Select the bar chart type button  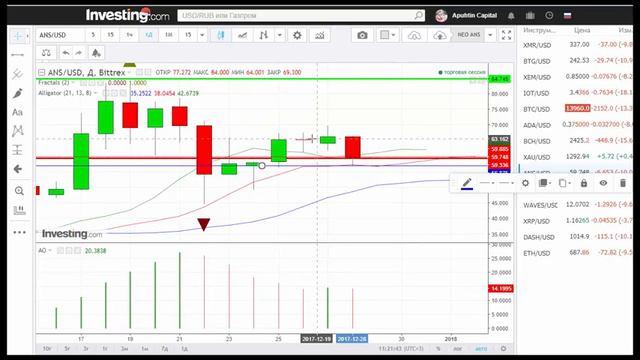coord(264,36)
